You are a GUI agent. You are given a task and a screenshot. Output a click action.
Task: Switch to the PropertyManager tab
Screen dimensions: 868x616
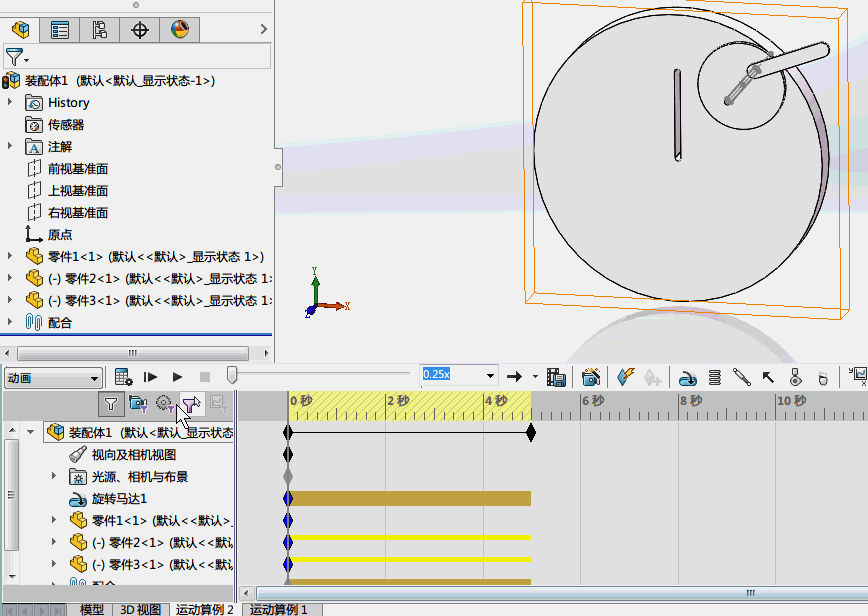coord(60,29)
